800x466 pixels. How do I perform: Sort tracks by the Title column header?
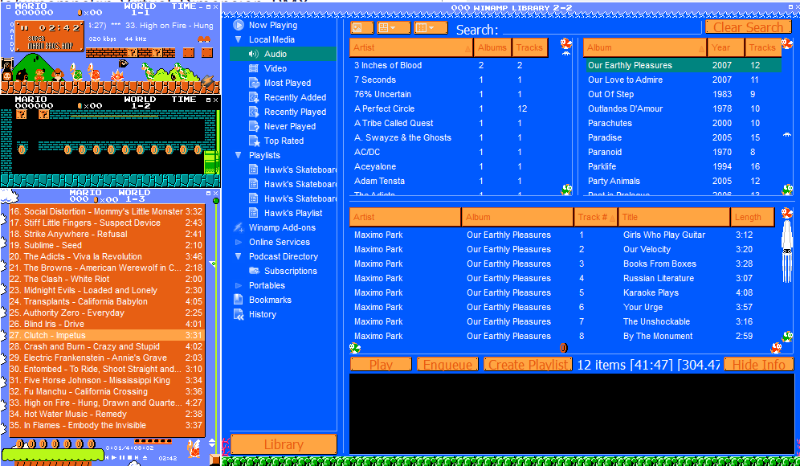click(674, 217)
